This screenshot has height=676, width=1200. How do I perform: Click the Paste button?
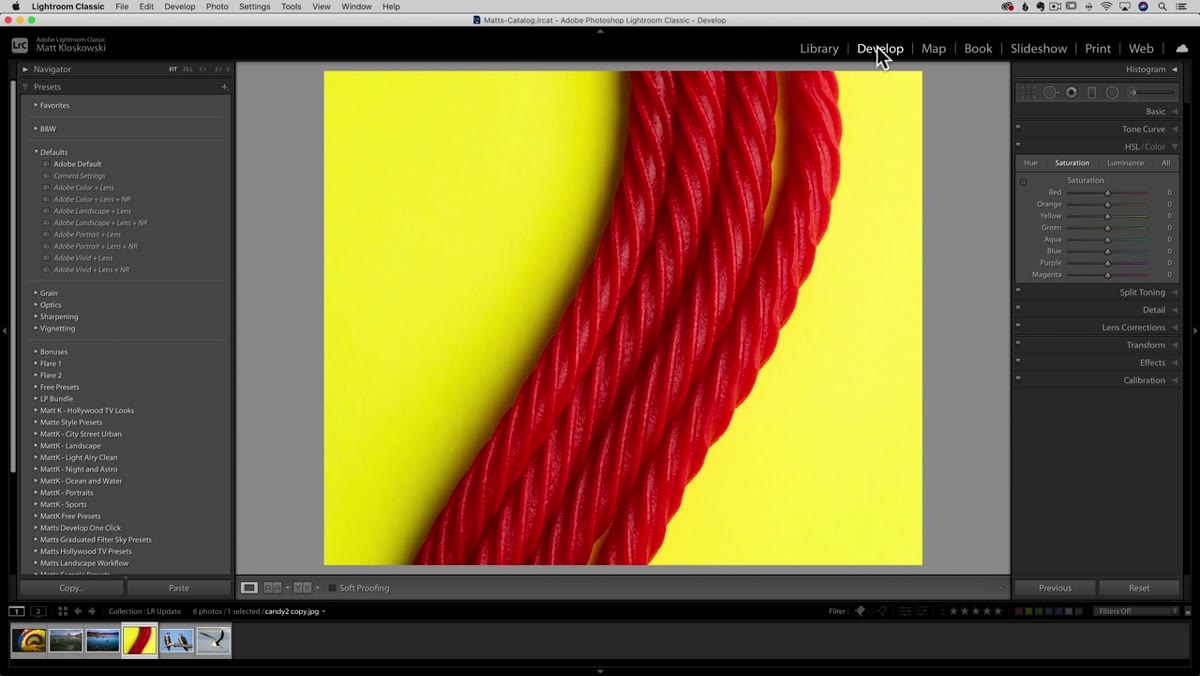point(179,588)
